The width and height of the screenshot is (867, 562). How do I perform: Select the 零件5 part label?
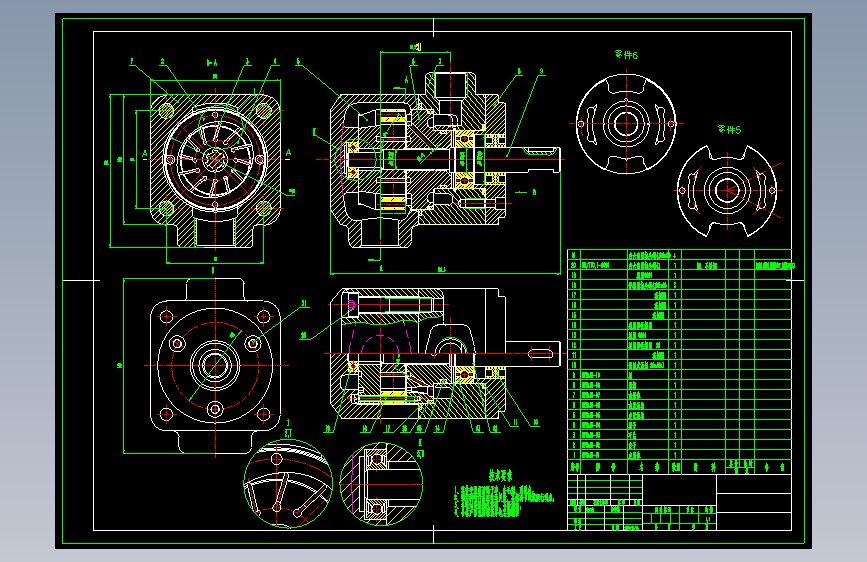[x=729, y=129]
